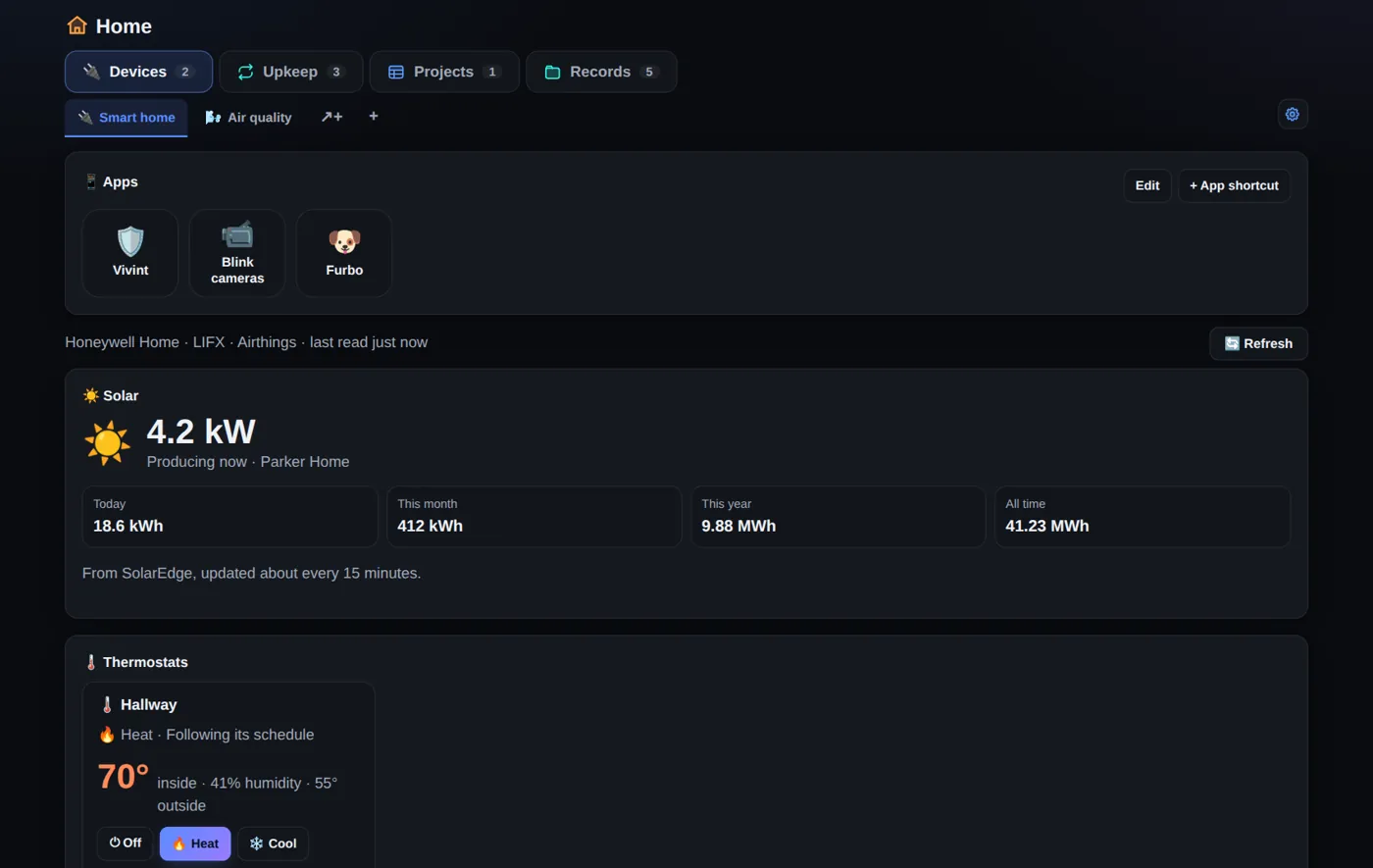Click the Hallway thermostat heading
1373x868 pixels.
[x=138, y=704]
